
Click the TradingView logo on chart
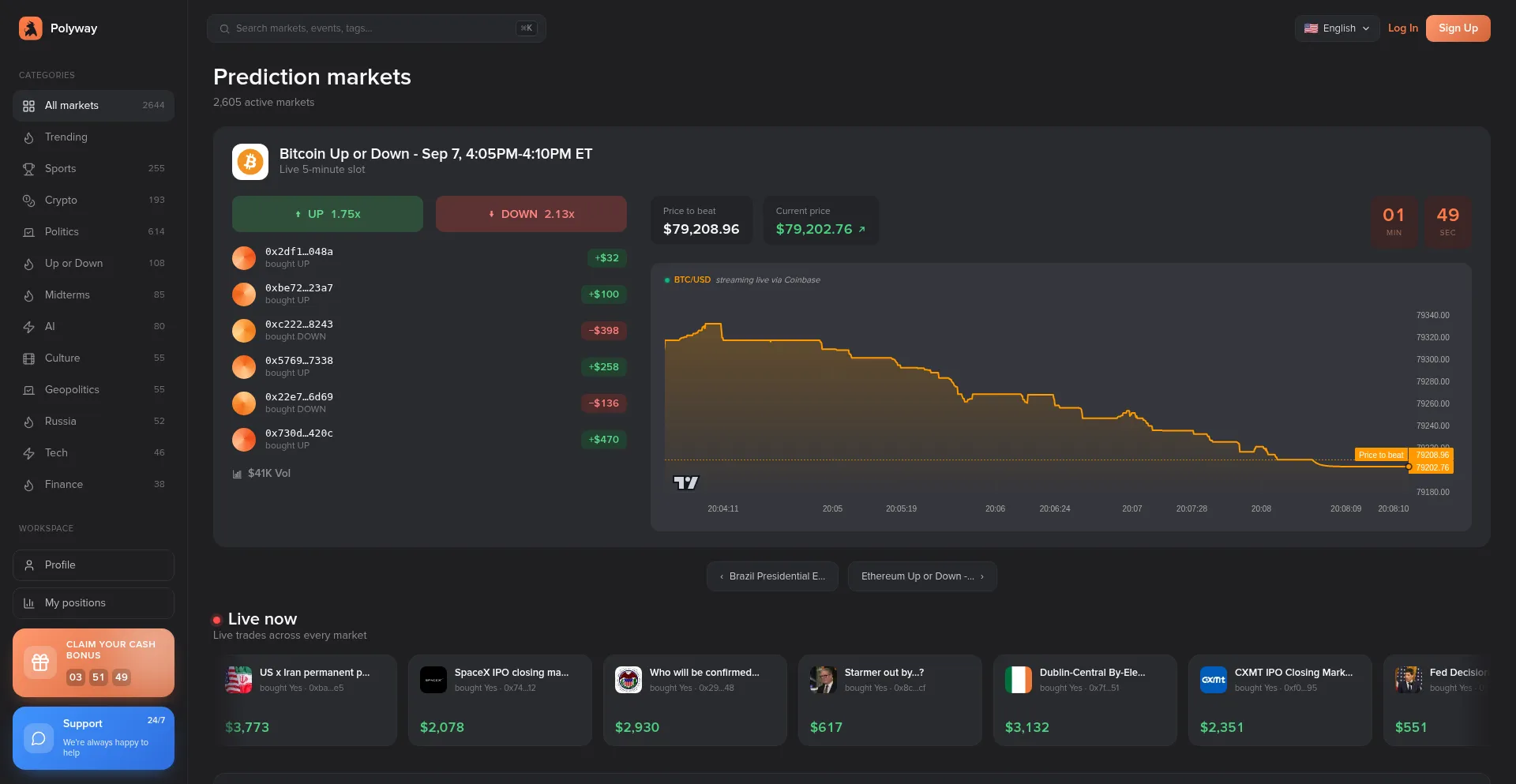(x=685, y=482)
